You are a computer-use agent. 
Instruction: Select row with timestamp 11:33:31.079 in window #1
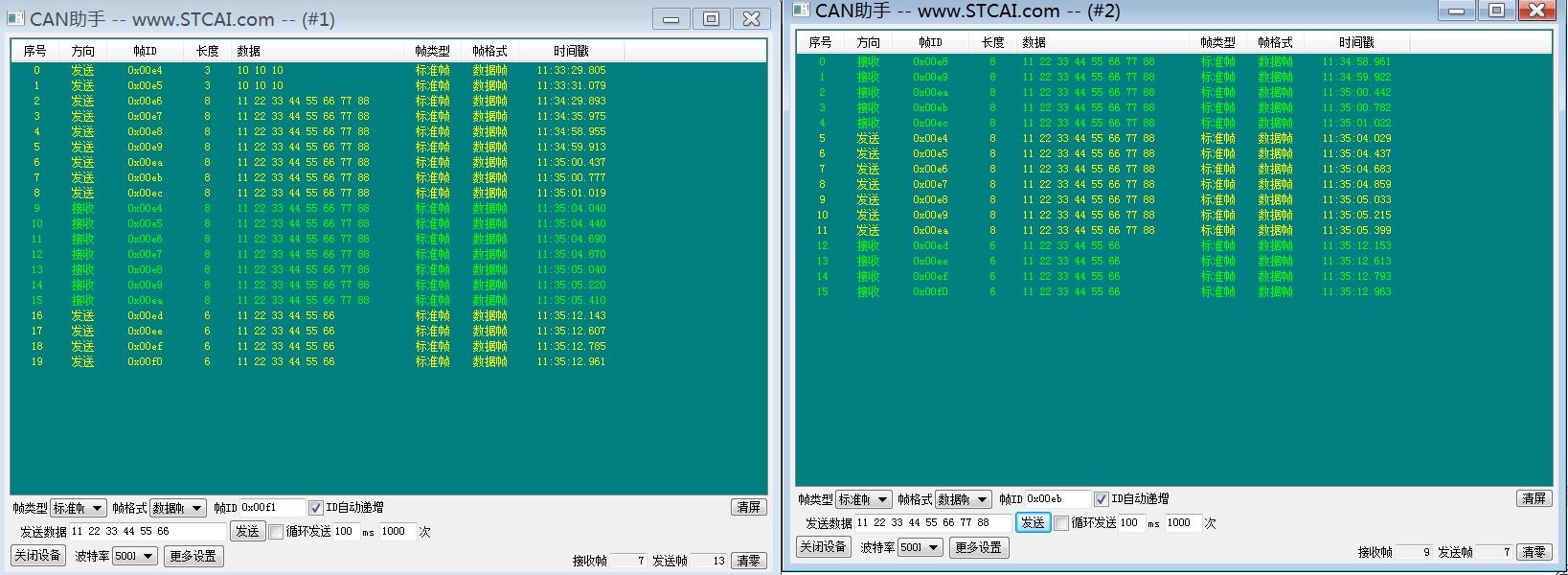389,85
